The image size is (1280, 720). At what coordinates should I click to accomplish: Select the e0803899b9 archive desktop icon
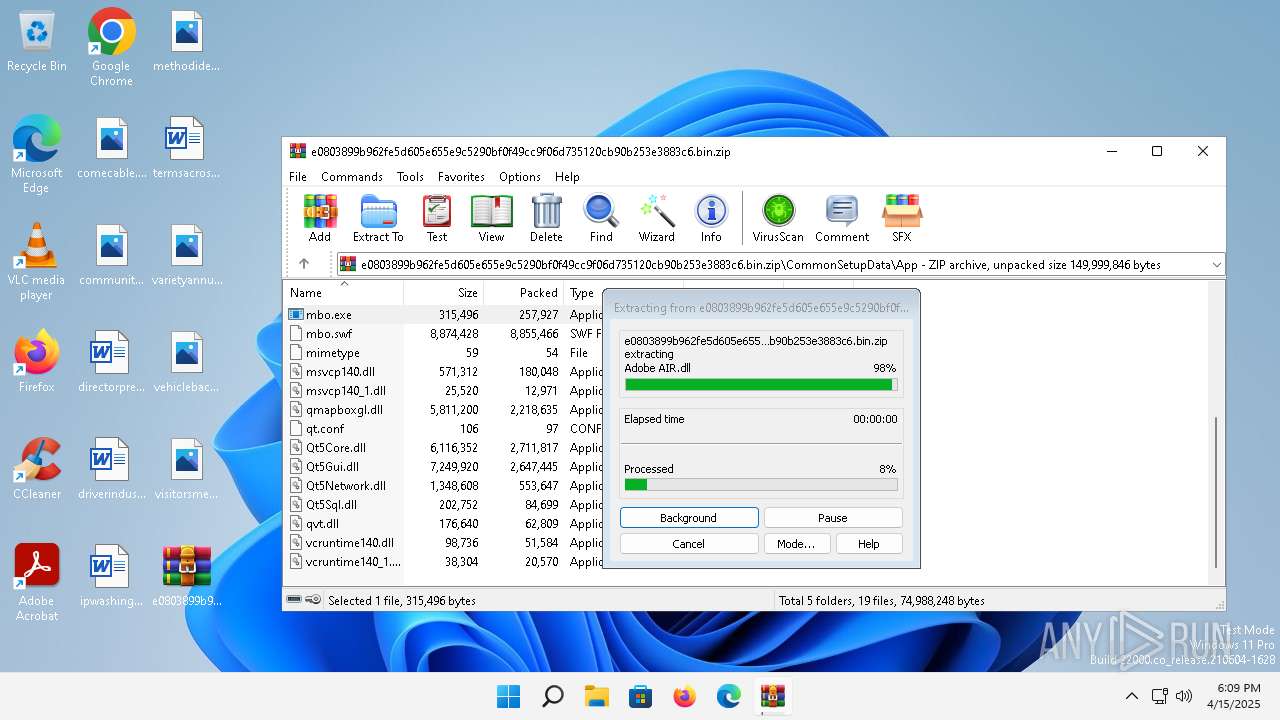pyautogui.click(x=187, y=576)
